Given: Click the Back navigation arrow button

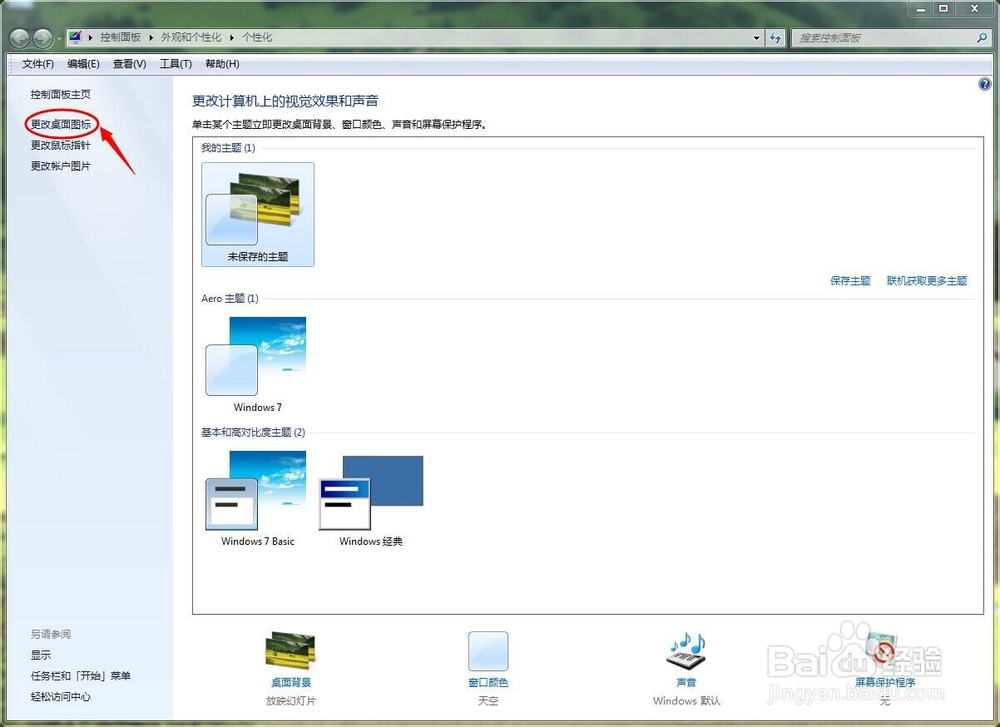Looking at the screenshot, I should [20, 39].
